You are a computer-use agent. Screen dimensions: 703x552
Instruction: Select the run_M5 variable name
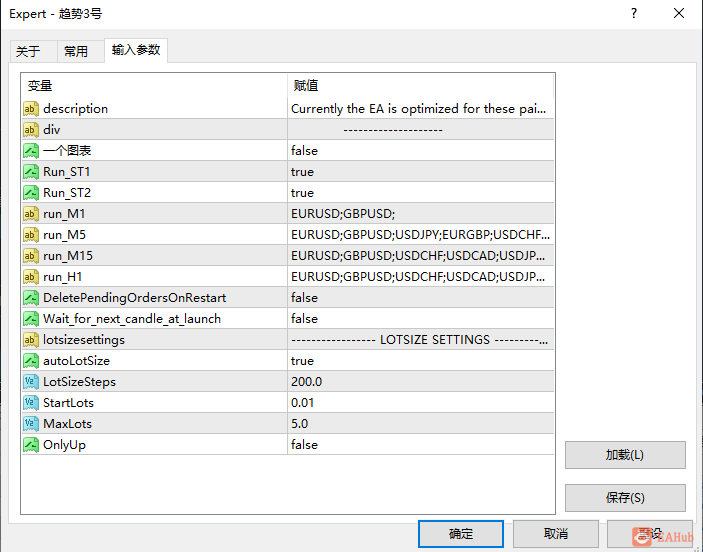click(64, 235)
